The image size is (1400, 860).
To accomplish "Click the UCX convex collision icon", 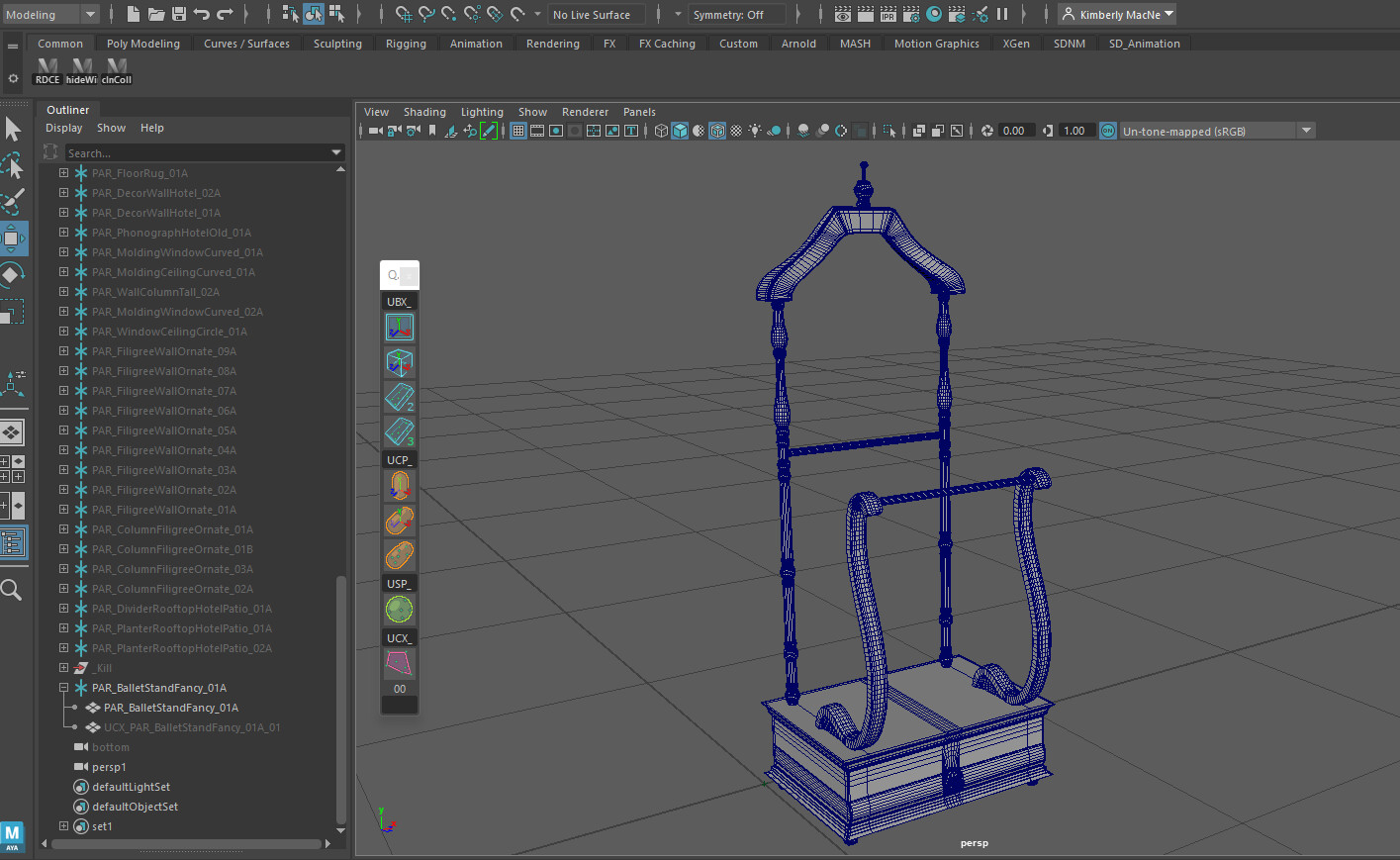I will point(399,663).
